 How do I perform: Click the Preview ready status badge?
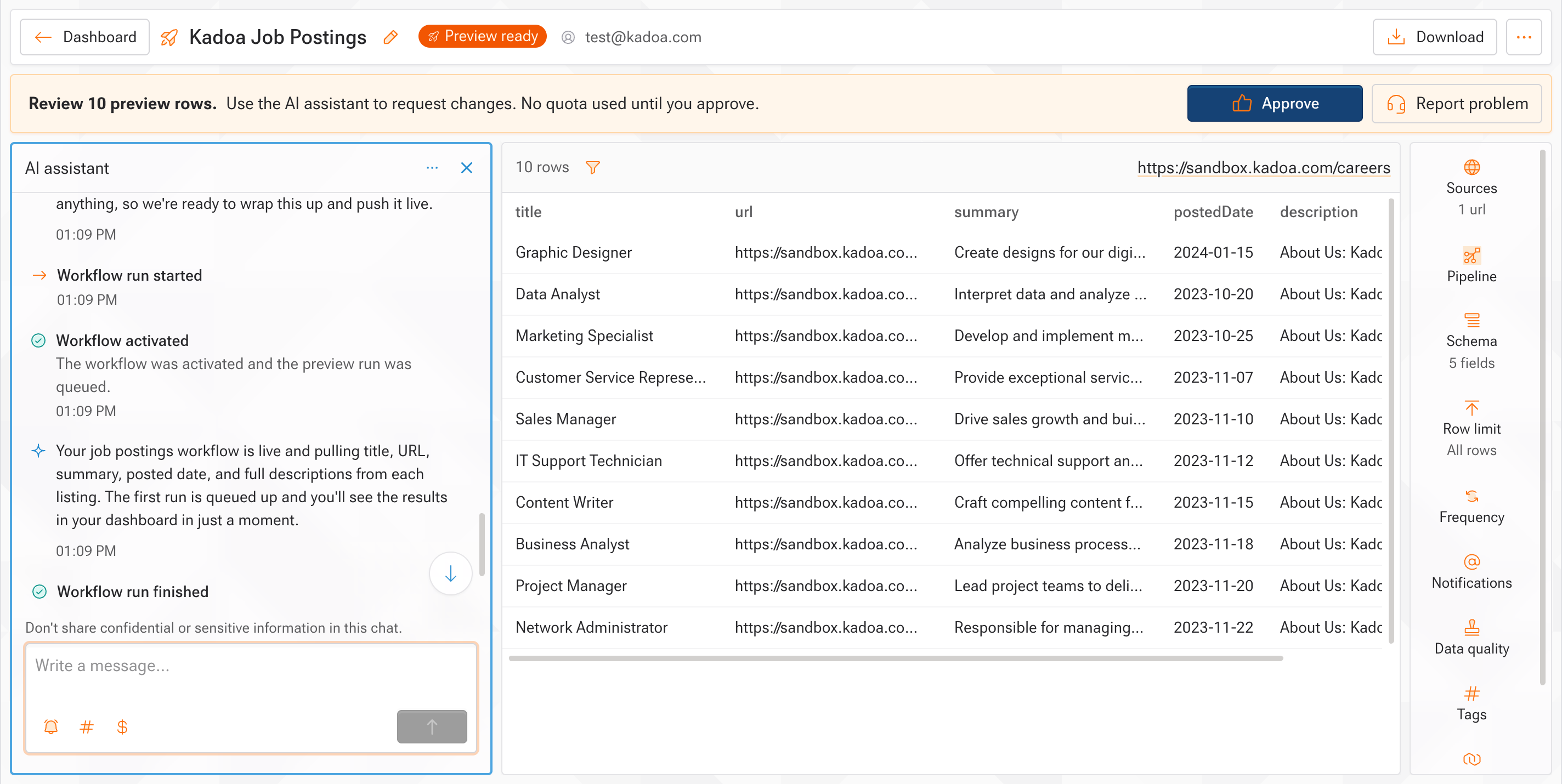(482, 36)
